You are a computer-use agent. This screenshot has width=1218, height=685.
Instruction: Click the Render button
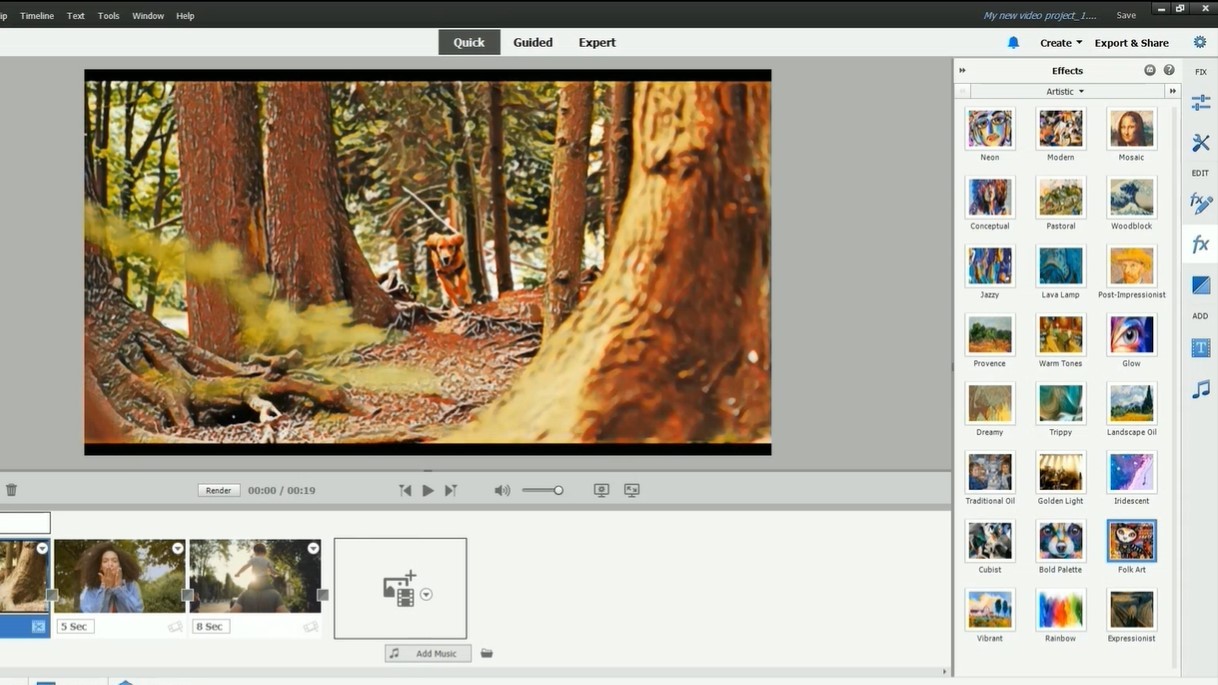[x=218, y=490]
